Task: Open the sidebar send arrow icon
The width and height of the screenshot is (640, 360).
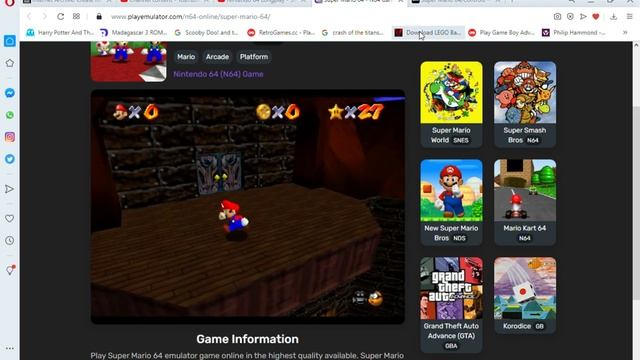Action: point(10,189)
